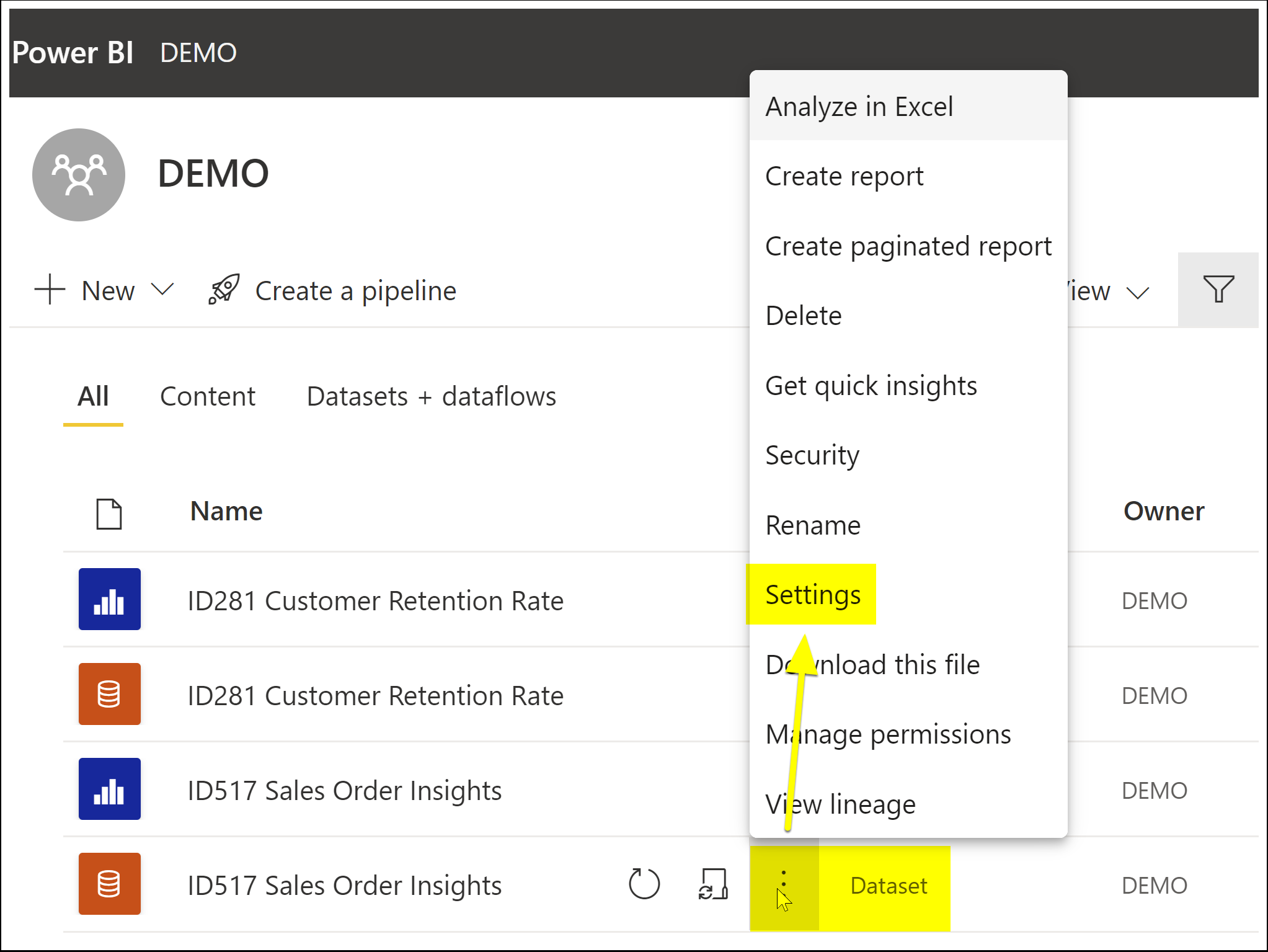Screen dimensions: 1268x952
Task: Click the Create a pipeline button
Action: point(332,290)
